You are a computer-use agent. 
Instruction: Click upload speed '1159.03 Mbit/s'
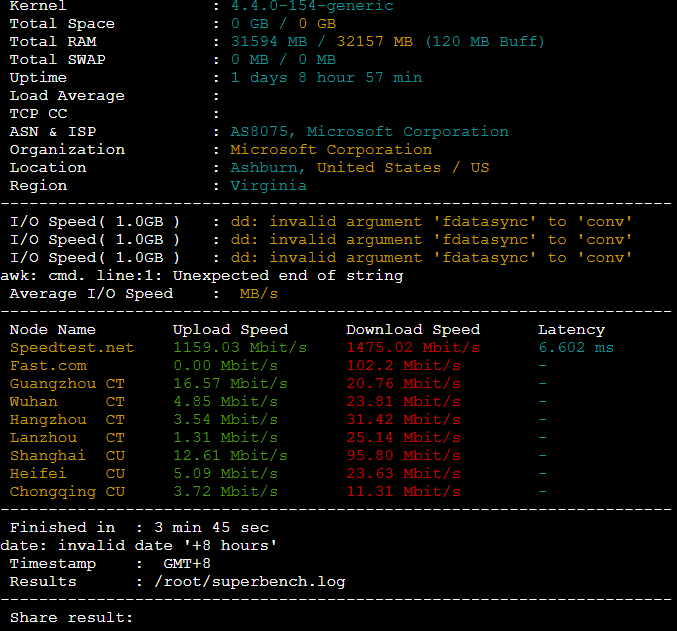(240, 348)
